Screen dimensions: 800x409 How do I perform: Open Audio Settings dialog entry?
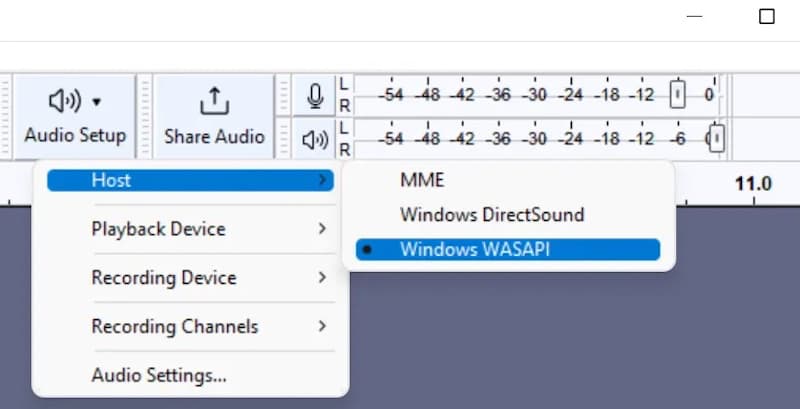190,375
